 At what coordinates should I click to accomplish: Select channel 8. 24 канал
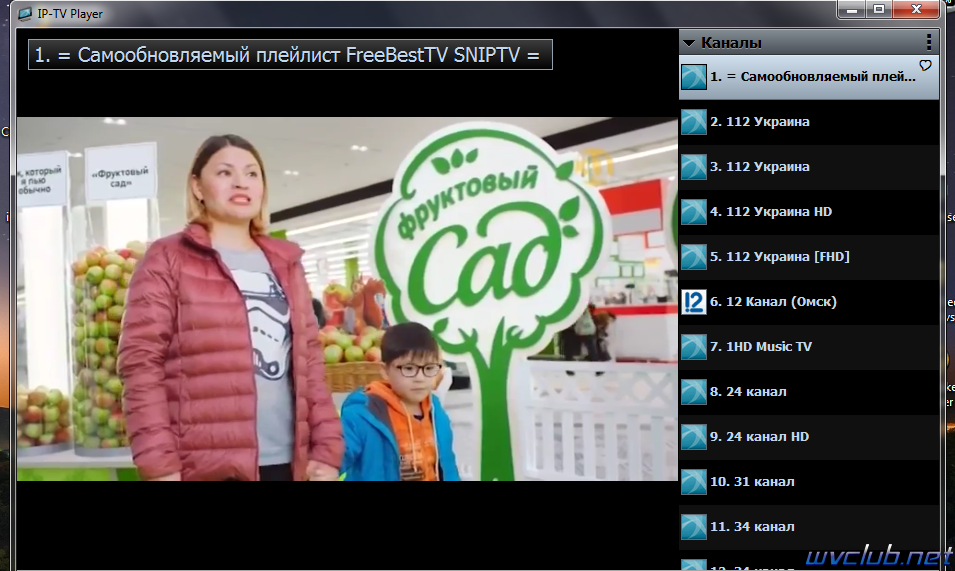pos(809,392)
